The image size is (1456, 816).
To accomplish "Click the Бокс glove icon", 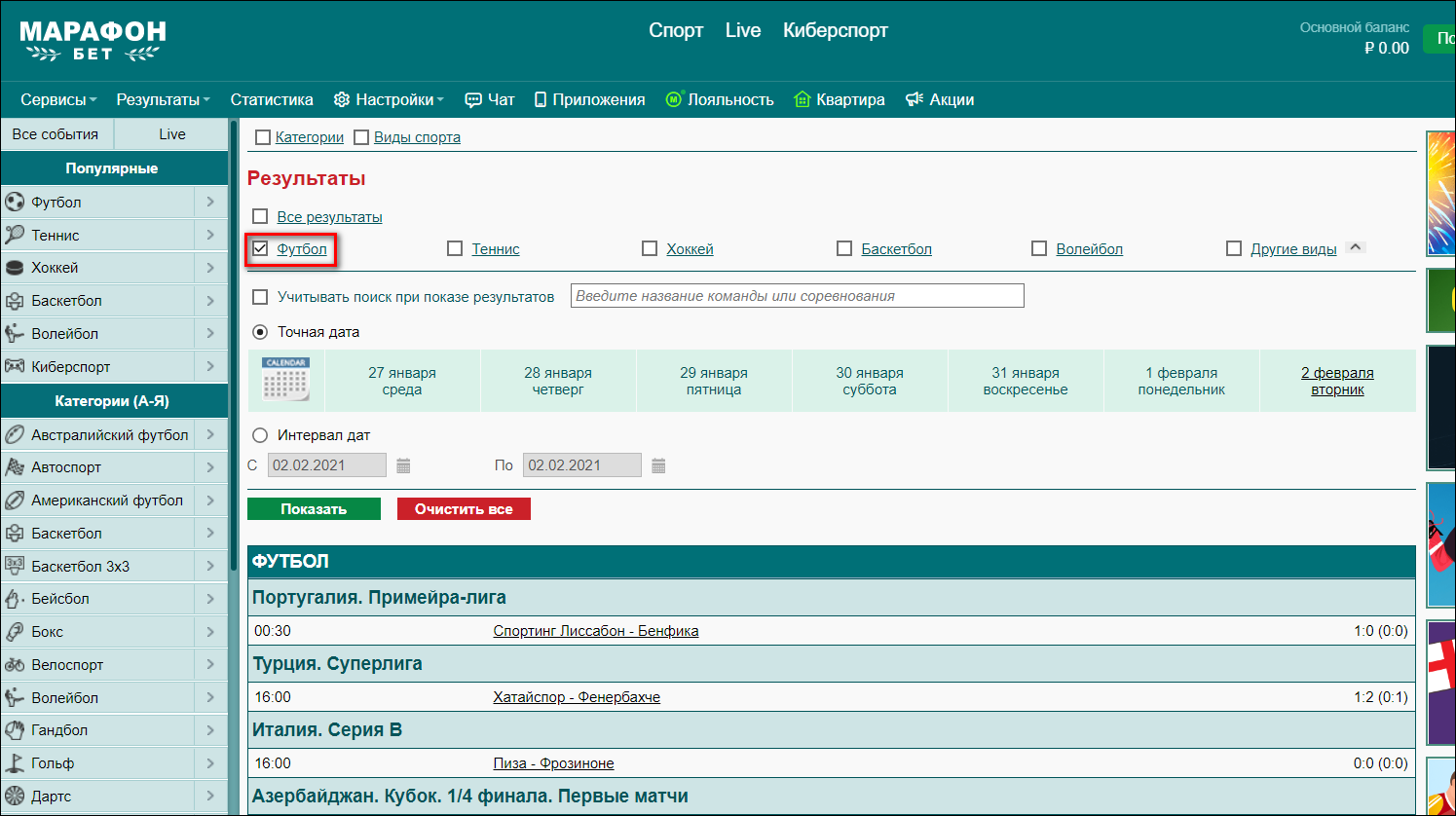I will pyautogui.click(x=15, y=632).
